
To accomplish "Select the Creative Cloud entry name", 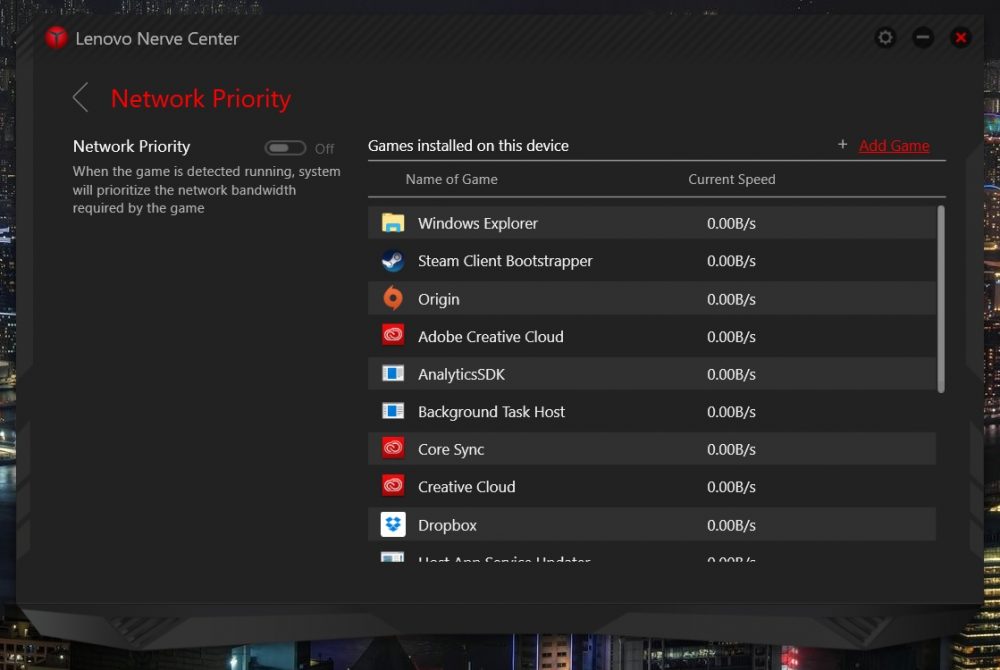I will click(466, 487).
